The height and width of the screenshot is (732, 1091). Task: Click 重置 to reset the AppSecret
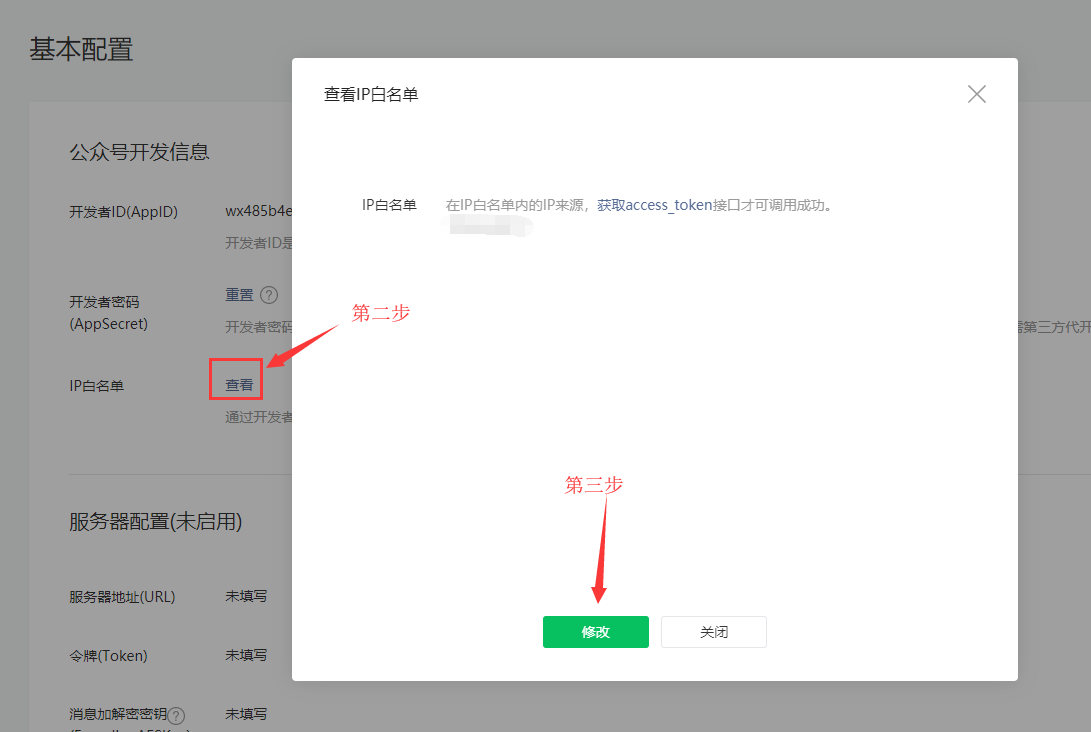pyautogui.click(x=237, y=294)
